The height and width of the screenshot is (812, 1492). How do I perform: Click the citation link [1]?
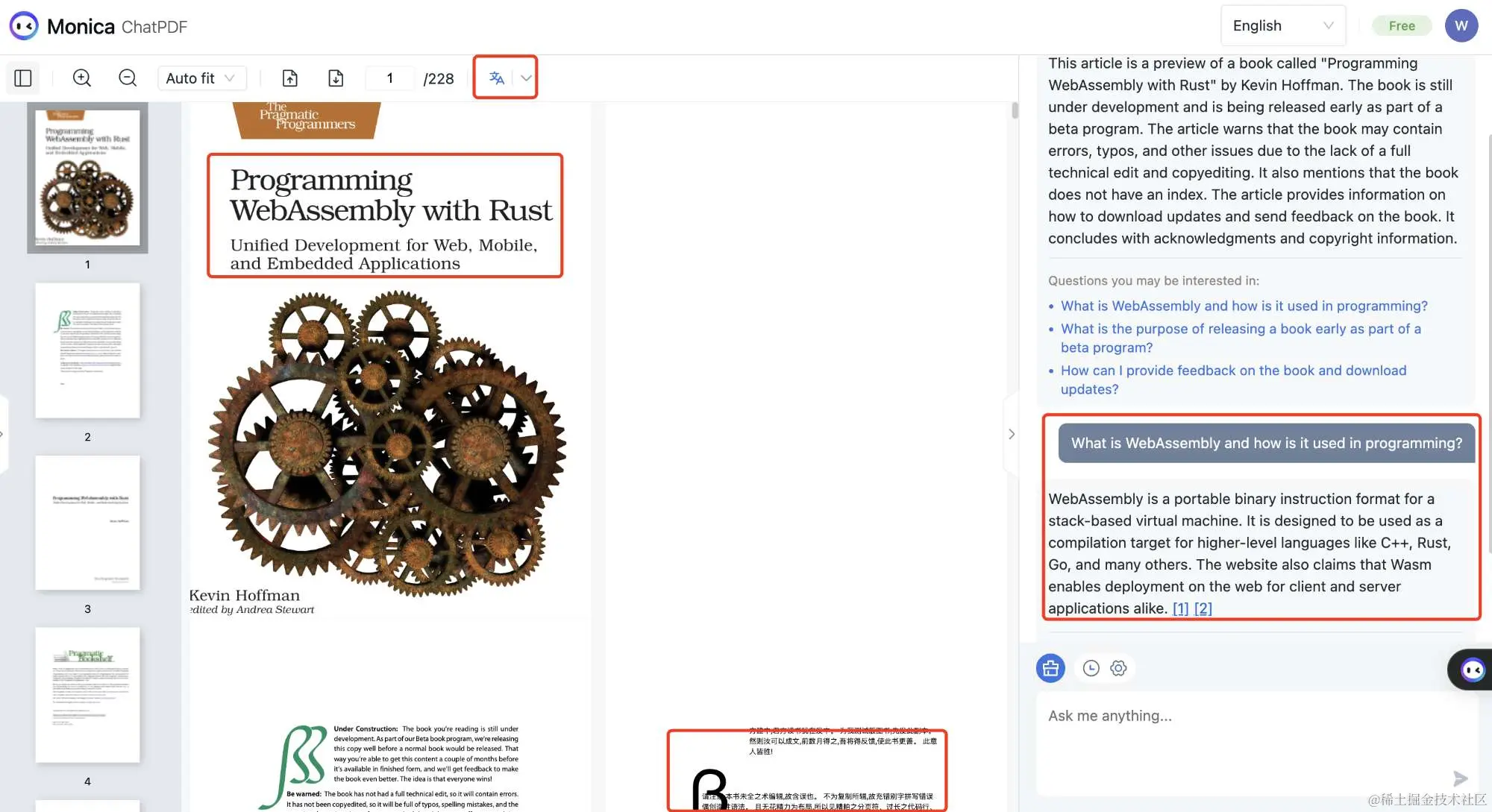click(x=1180, y=608)
